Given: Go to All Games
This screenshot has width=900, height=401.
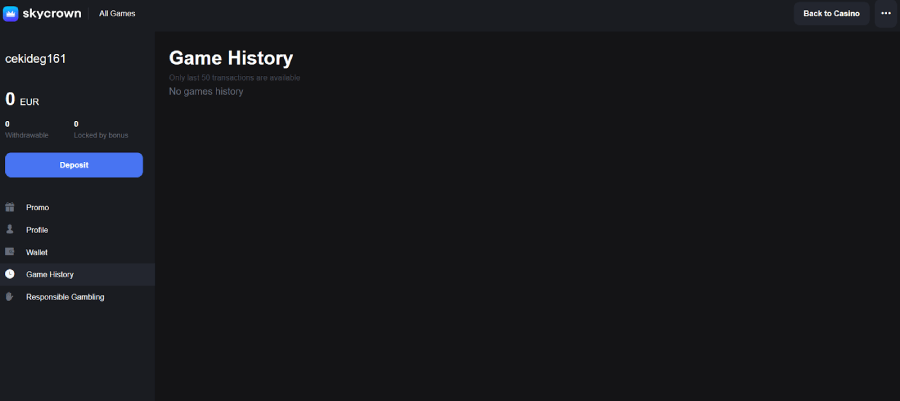Looking at the screenshot, I should pos(117,14).
